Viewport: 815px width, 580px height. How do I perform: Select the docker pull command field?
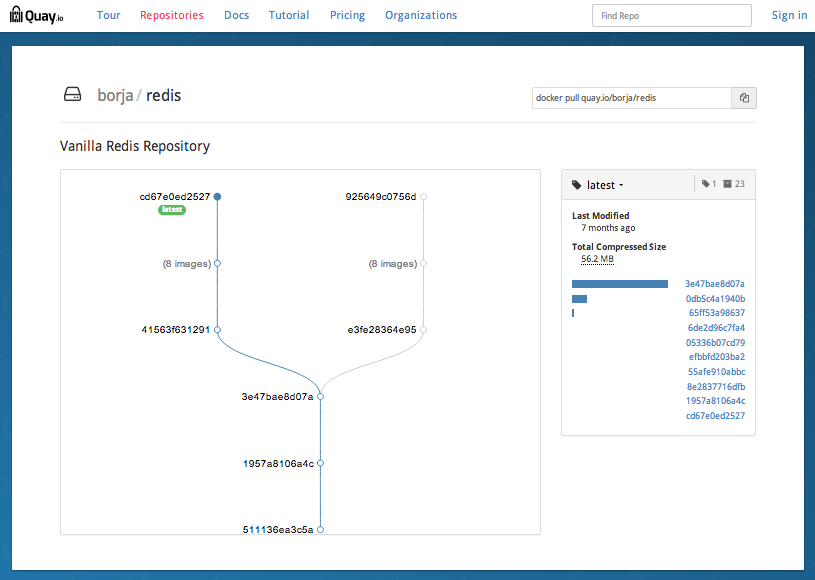tap(632, 98)
